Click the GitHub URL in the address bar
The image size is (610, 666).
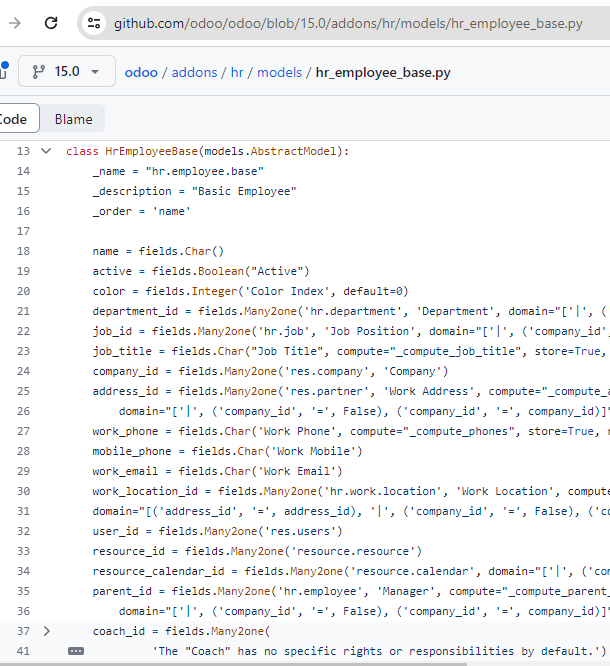(348, 23)
